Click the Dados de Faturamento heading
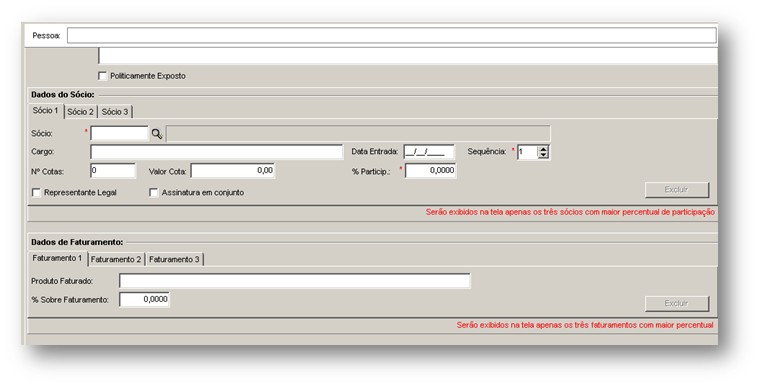760x387 pixels. pos(77,242)
